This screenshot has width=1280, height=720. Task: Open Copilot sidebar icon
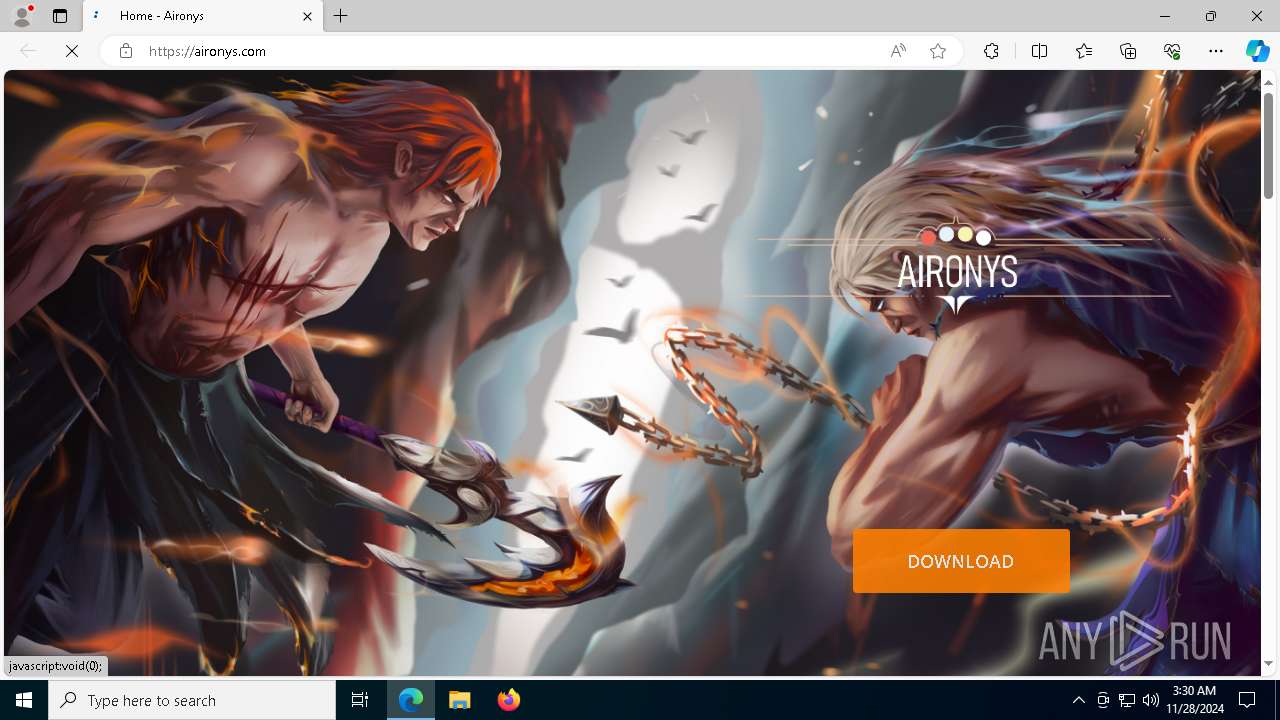tap(1257, 51)
